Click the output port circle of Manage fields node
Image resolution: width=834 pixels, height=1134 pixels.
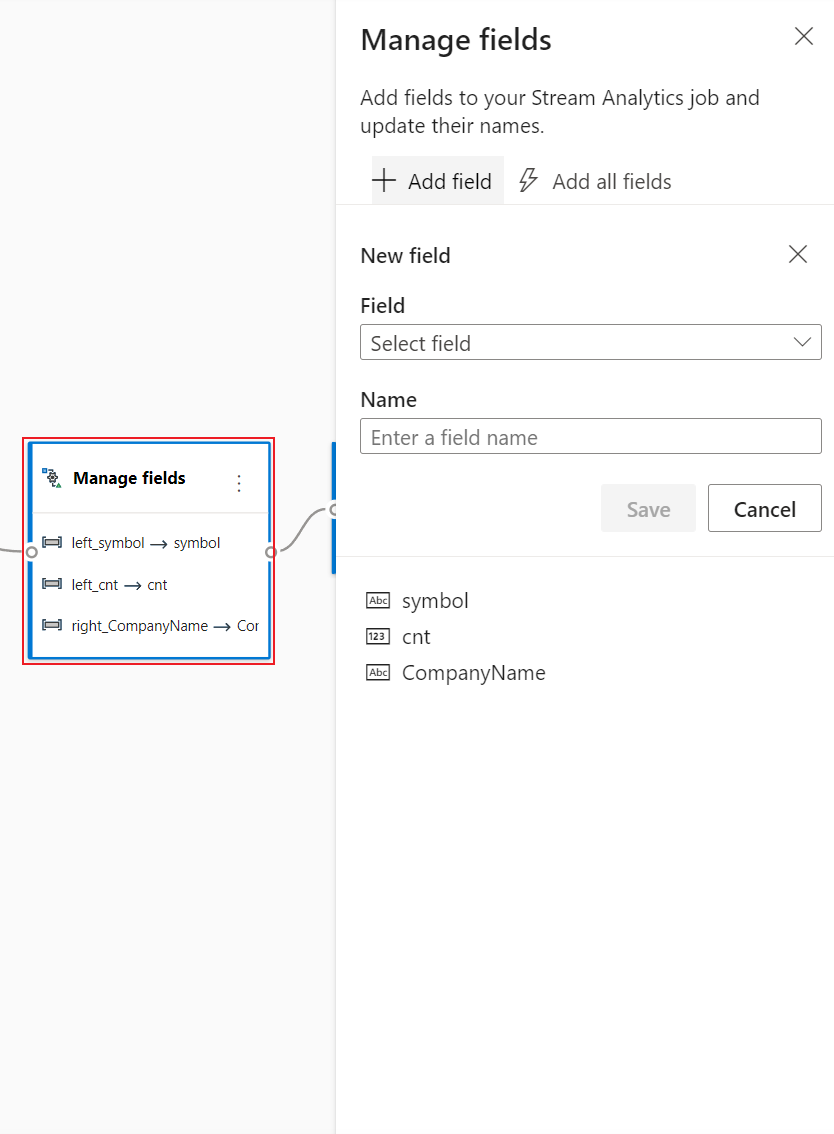tap(271, 552)
